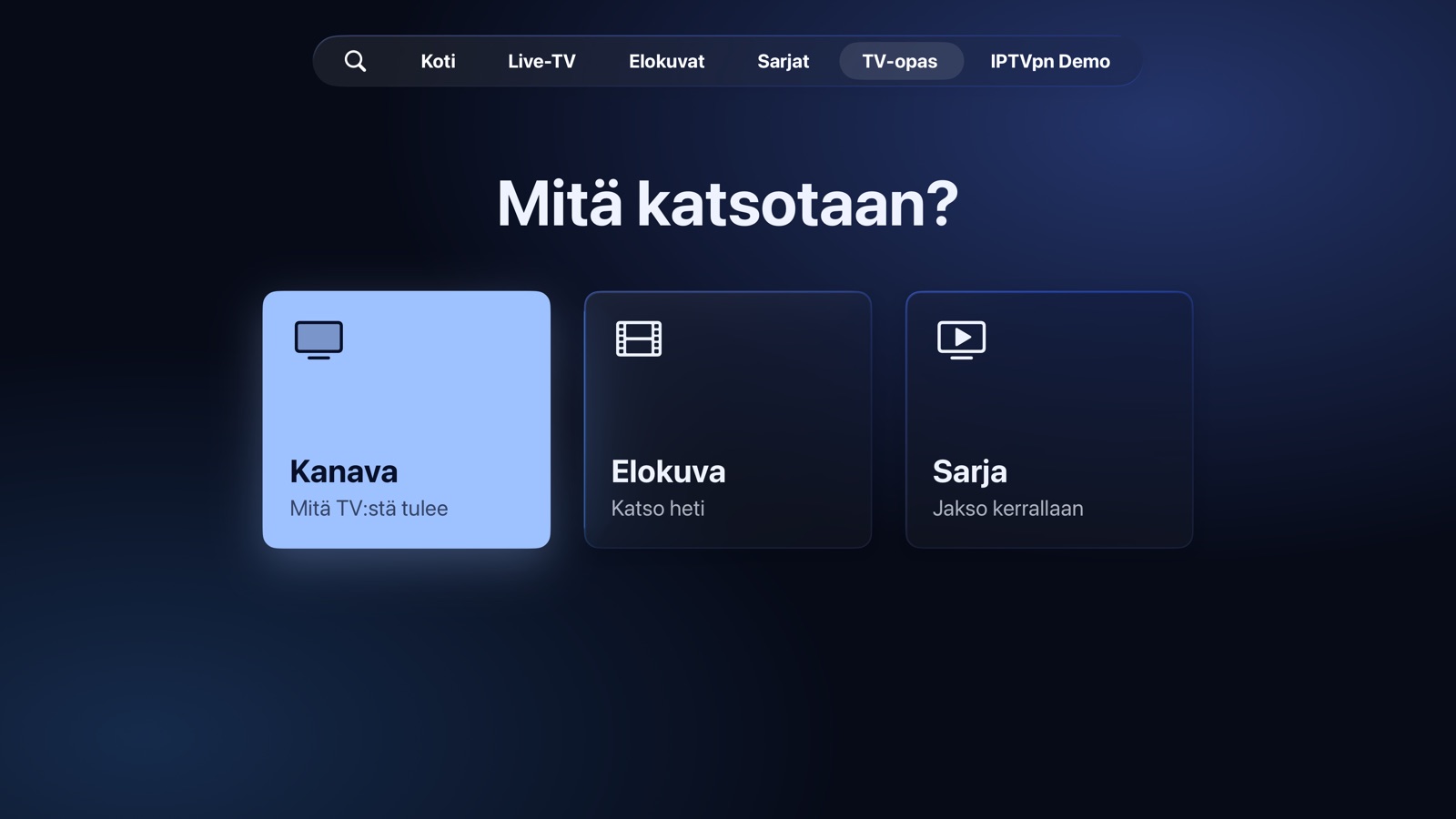Choose the Sarja card

point(1049,420)
